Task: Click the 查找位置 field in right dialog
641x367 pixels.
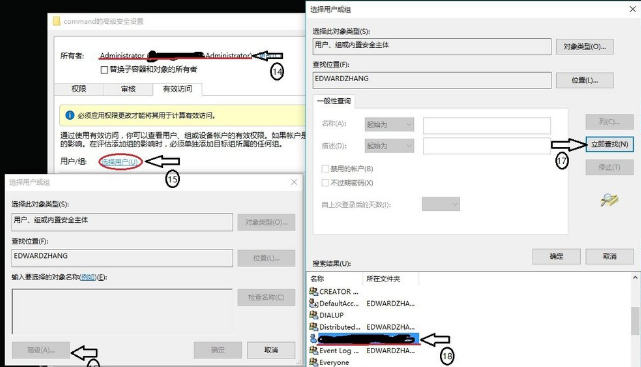Action: (x=432, y=80)
